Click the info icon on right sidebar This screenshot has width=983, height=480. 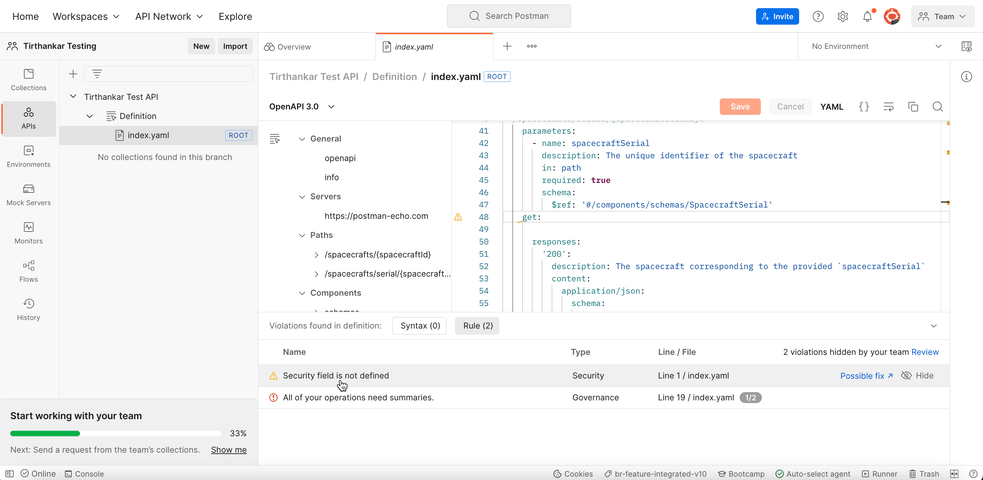(x=967, y=76)
